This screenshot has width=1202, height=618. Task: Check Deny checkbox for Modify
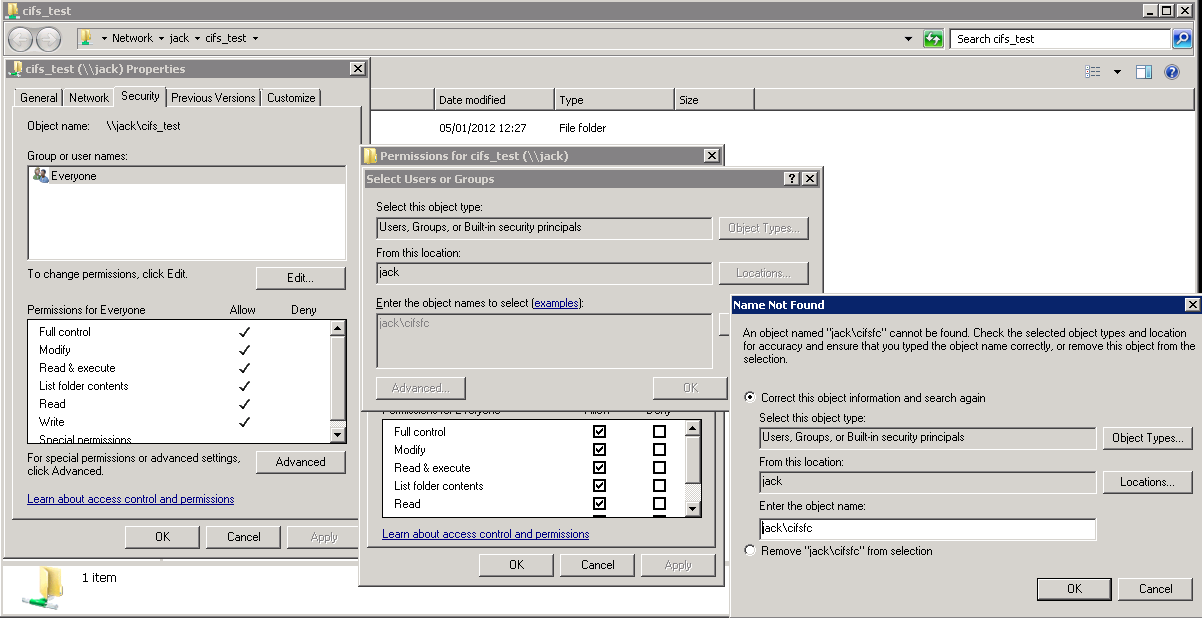[x=659, y=450]
